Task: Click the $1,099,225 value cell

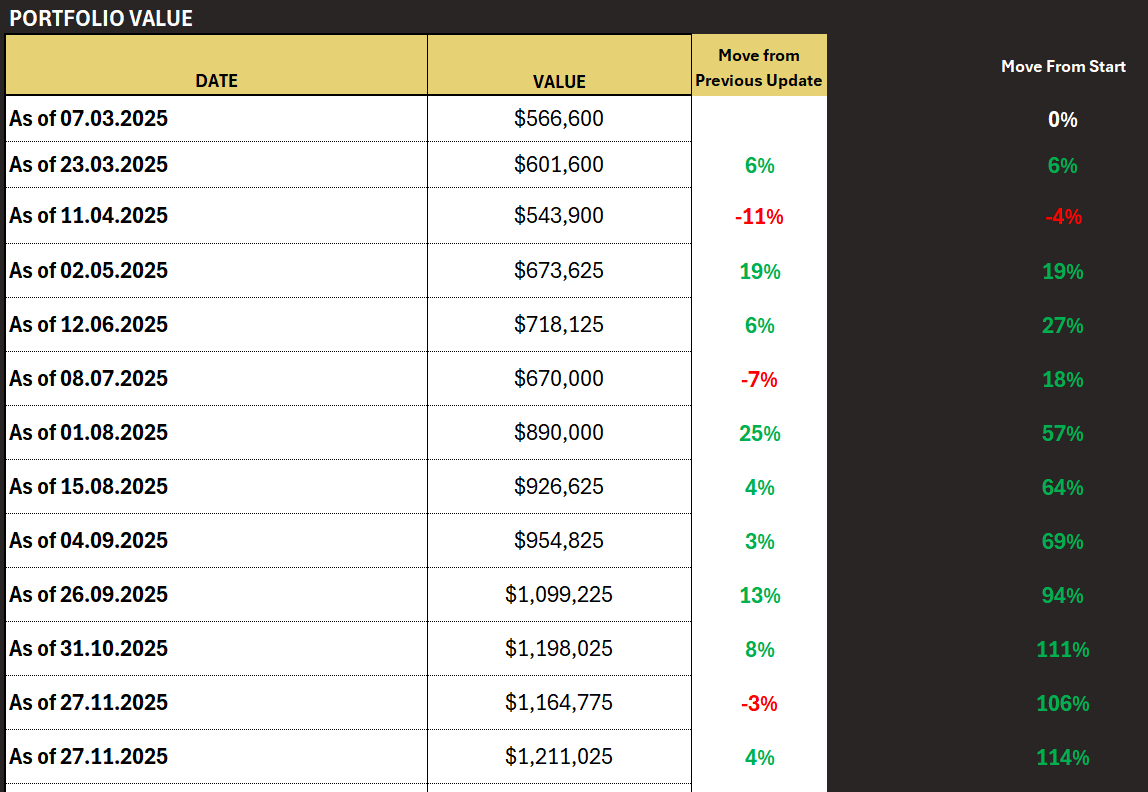Action: pos(558,594)
